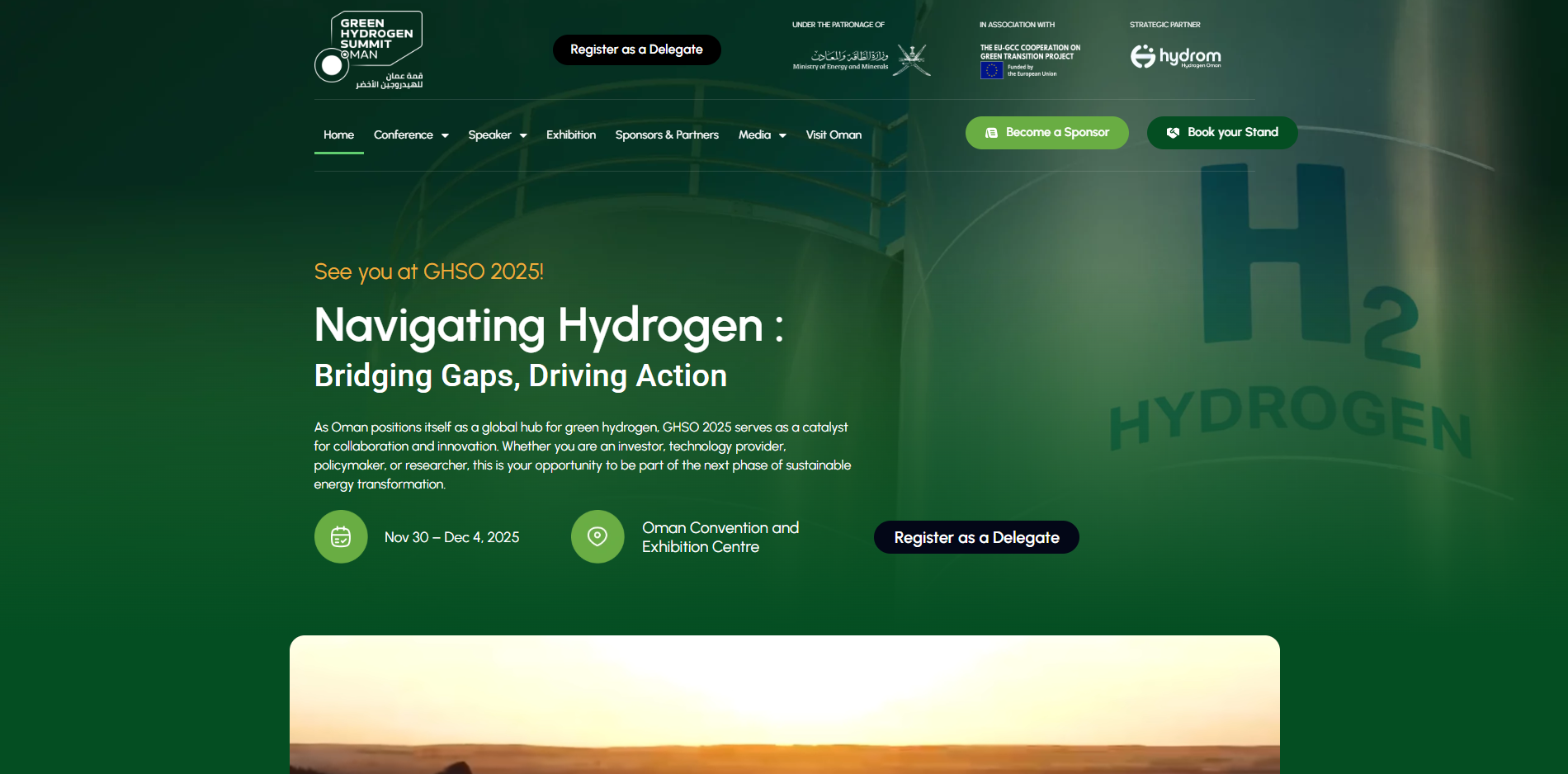Viewport: 1568px width, 774px height.
Task: Click the 'See you at GHSO 2025!' text
Action: click(x=429, y=271)
